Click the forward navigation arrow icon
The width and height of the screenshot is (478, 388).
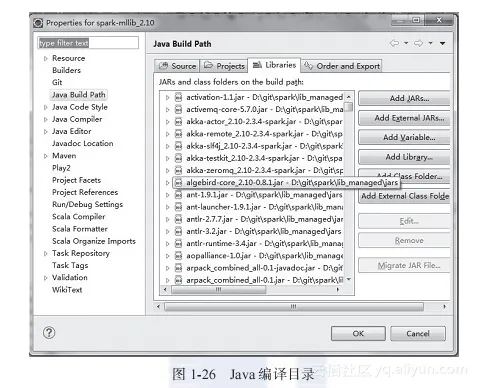(x=419, y=43)
